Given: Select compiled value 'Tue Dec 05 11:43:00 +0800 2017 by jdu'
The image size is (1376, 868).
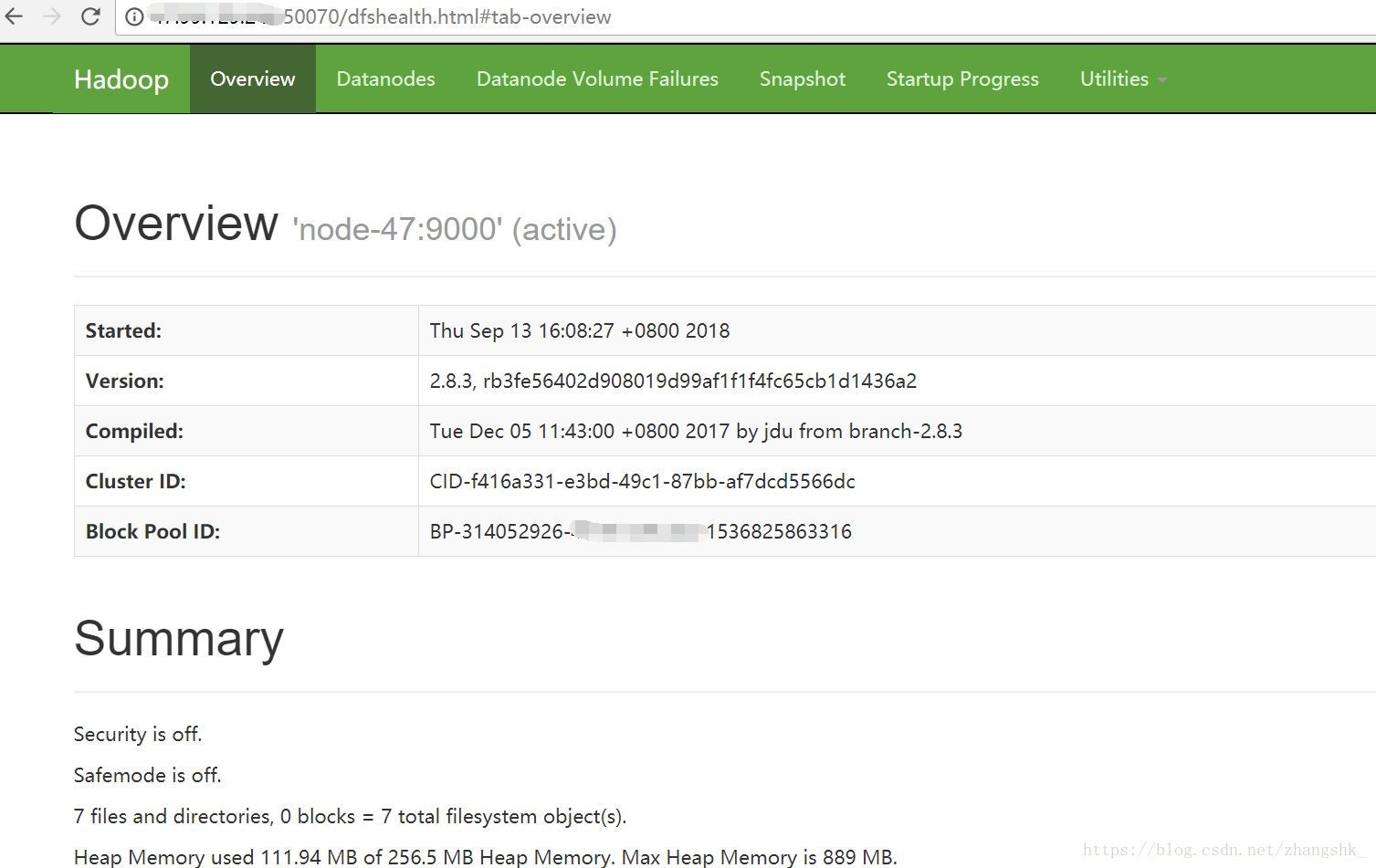Looking at the screenshot, I should tap(696, 431).
